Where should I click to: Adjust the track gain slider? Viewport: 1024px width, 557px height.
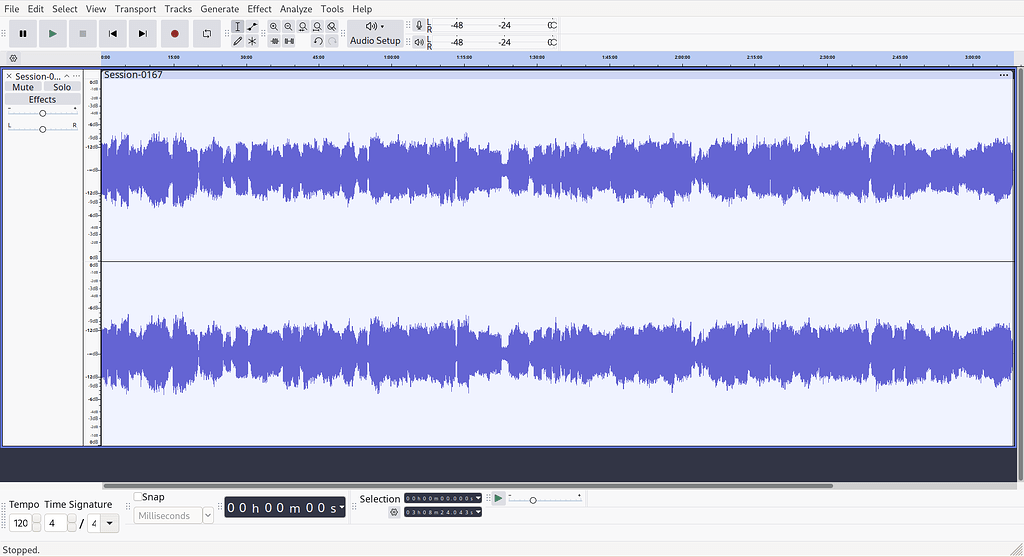tap(42, 113)
